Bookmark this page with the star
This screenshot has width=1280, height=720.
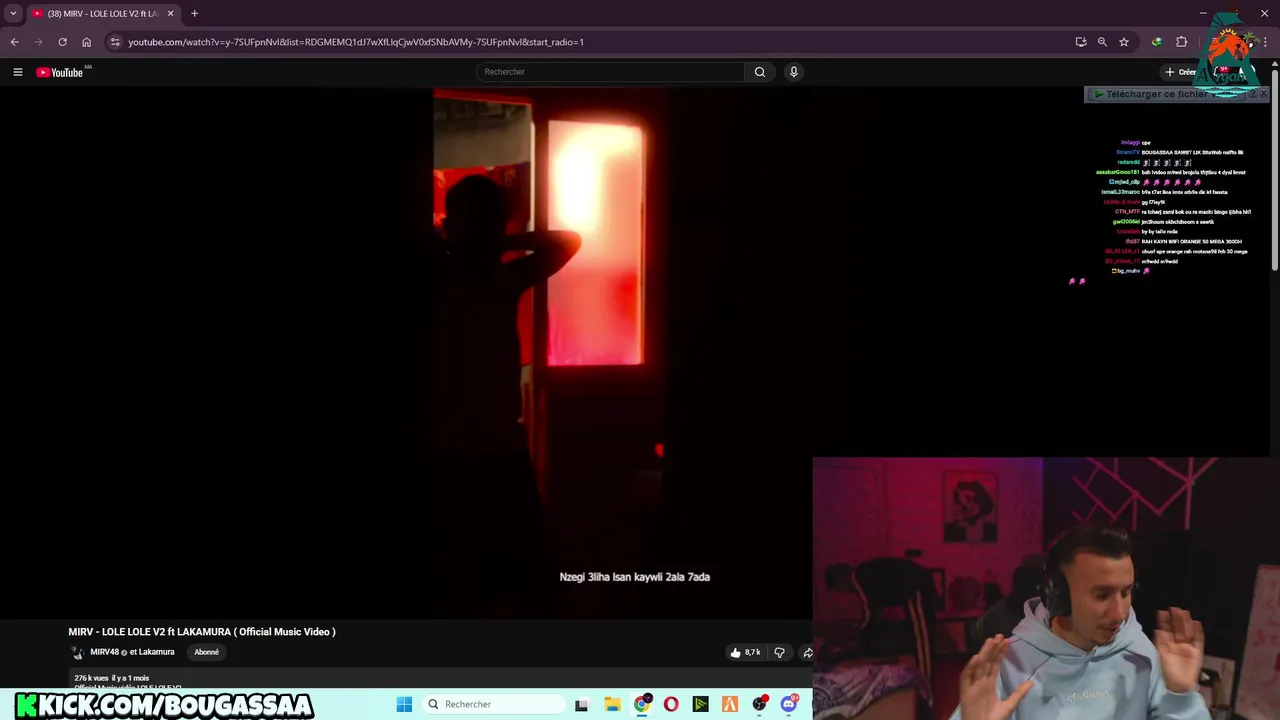[1124, 42]
